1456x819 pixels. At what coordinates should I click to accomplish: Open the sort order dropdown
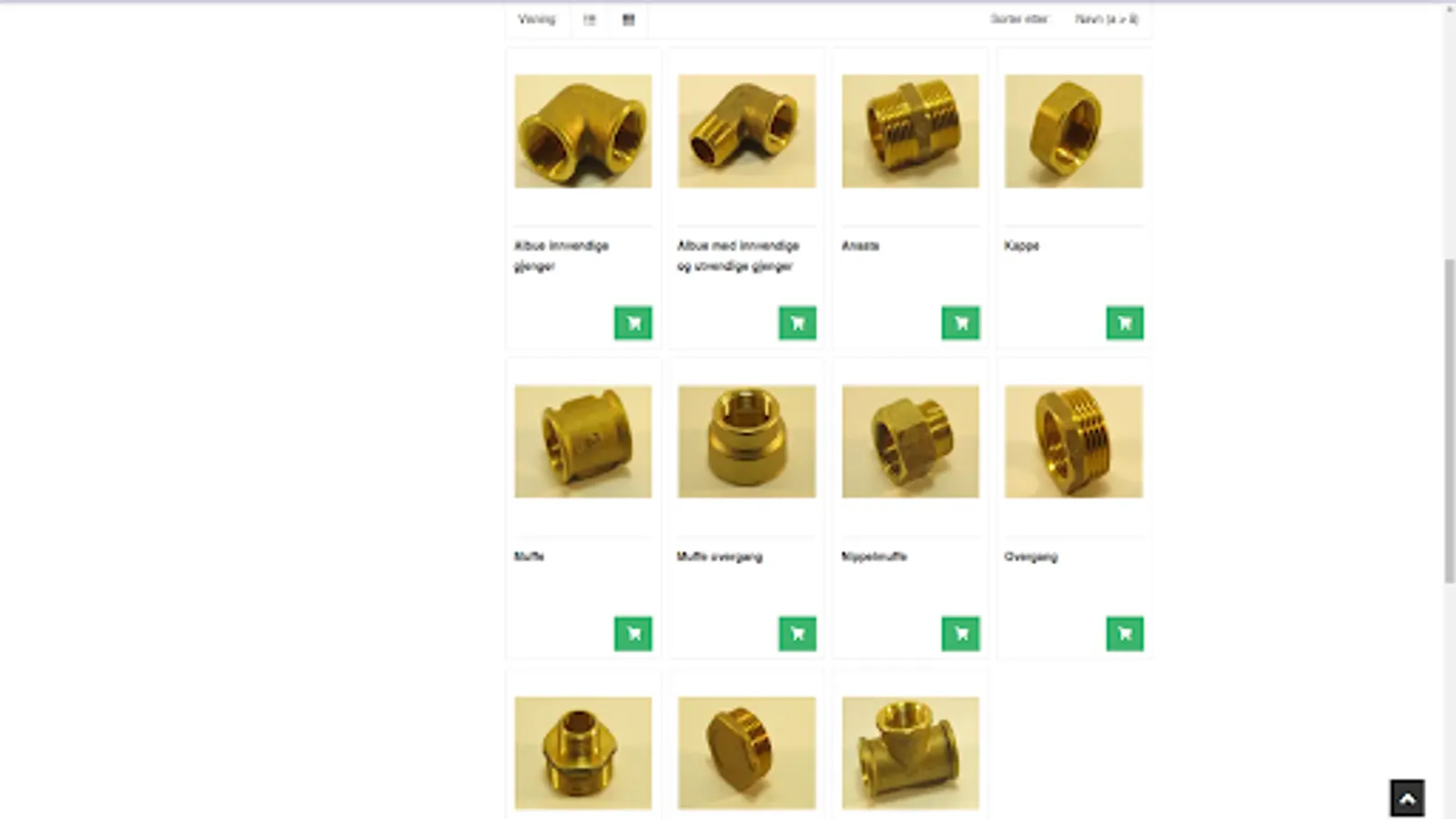click(x=1106, y=19)
